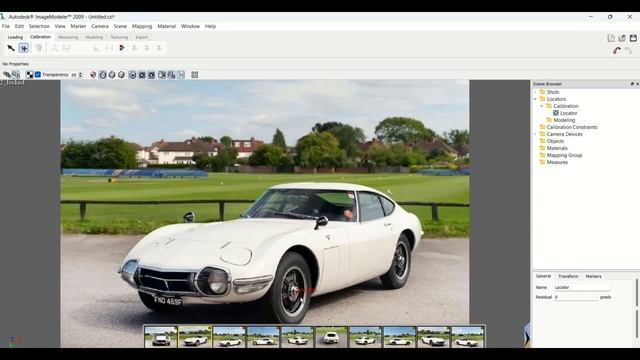Expand the Shots folder in Scene Browser
Viewport: 640px width, 360px height.
coord(536,92)
